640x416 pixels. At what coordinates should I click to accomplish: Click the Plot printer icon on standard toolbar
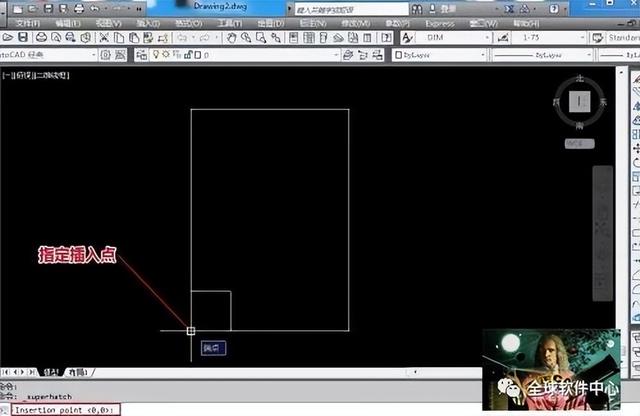(41, 38)
